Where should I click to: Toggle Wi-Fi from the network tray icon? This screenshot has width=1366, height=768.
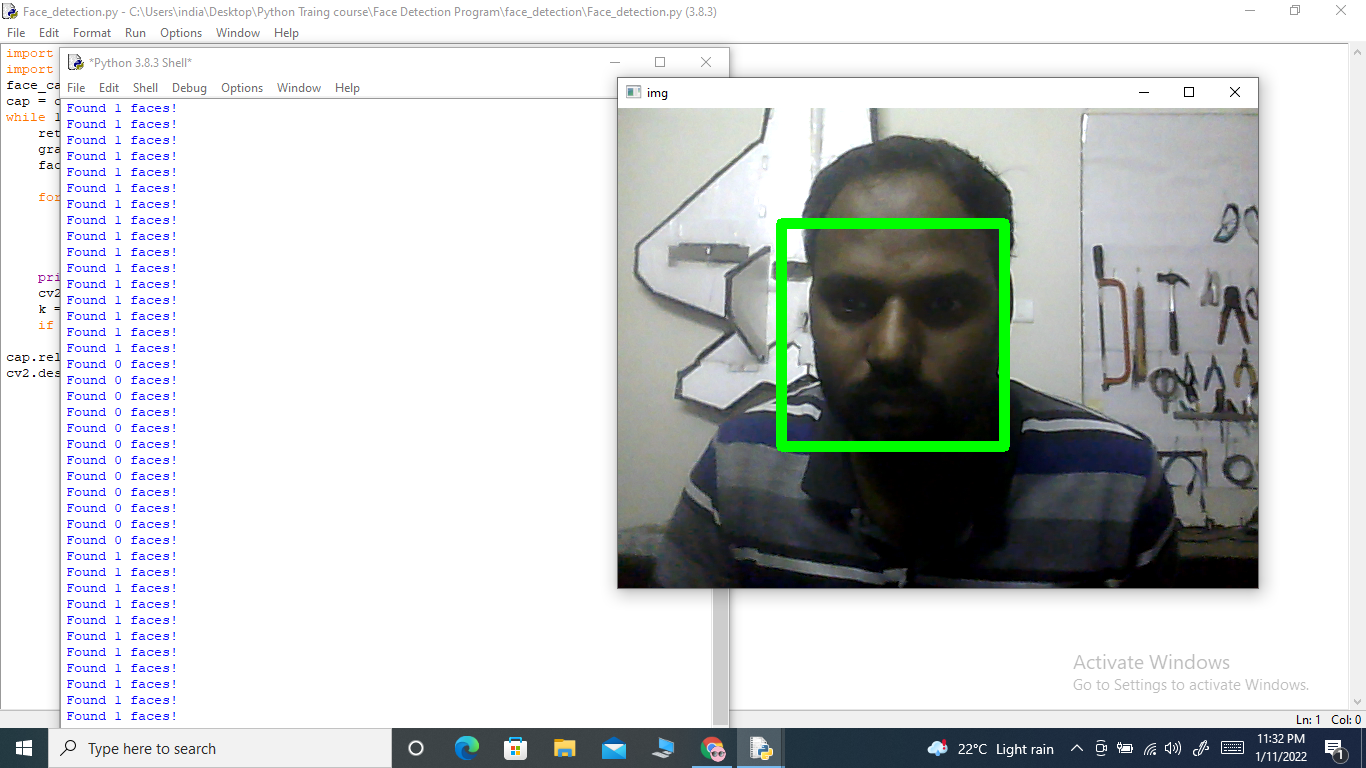(x=1150, y=748)
